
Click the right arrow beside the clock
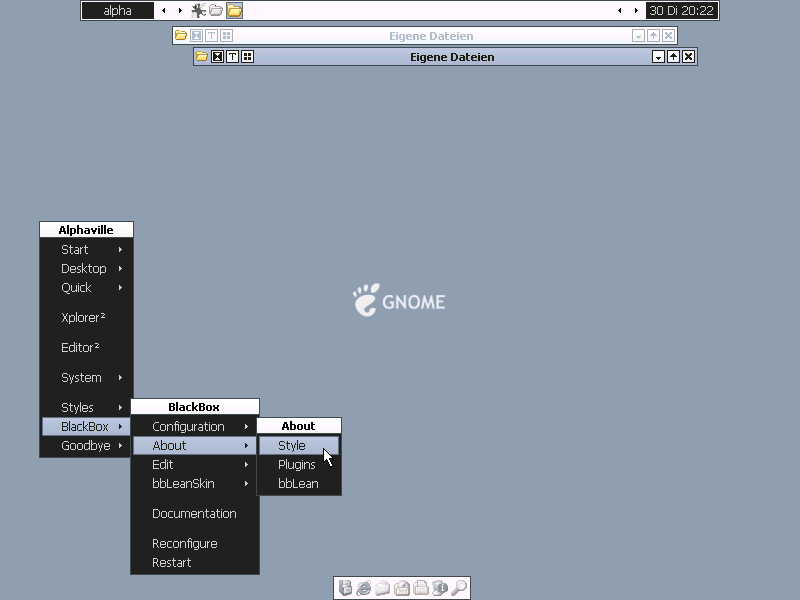pyautogui.click(x=636, y=10)
